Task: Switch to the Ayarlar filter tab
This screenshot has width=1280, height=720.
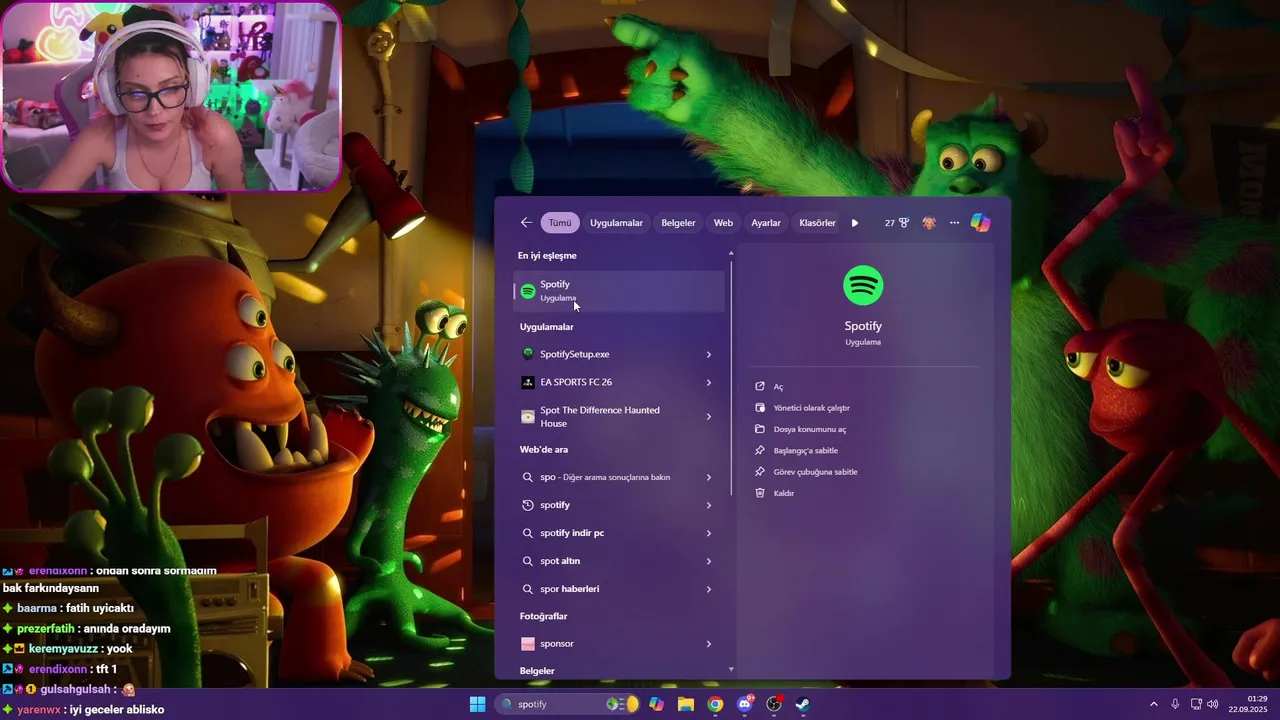Action: 766,223
